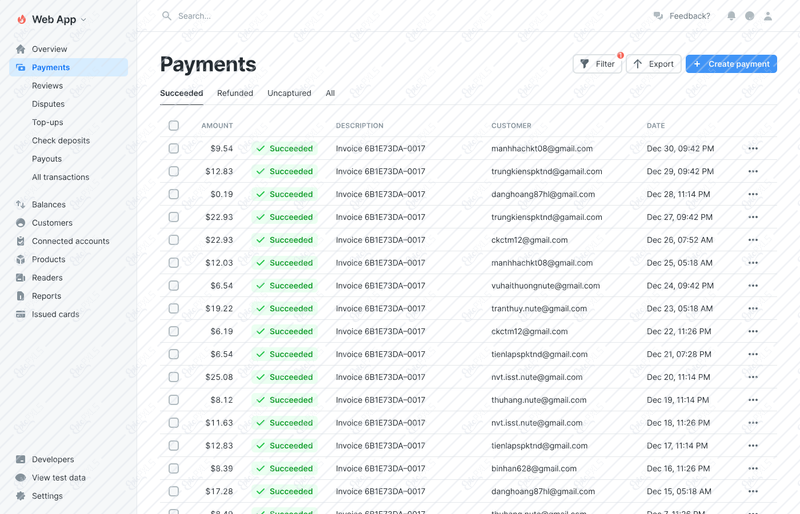The height and width of the screenshot is (514, 800).
Task: Open Disputes in the sidebar
Action: tap(48, 104)
